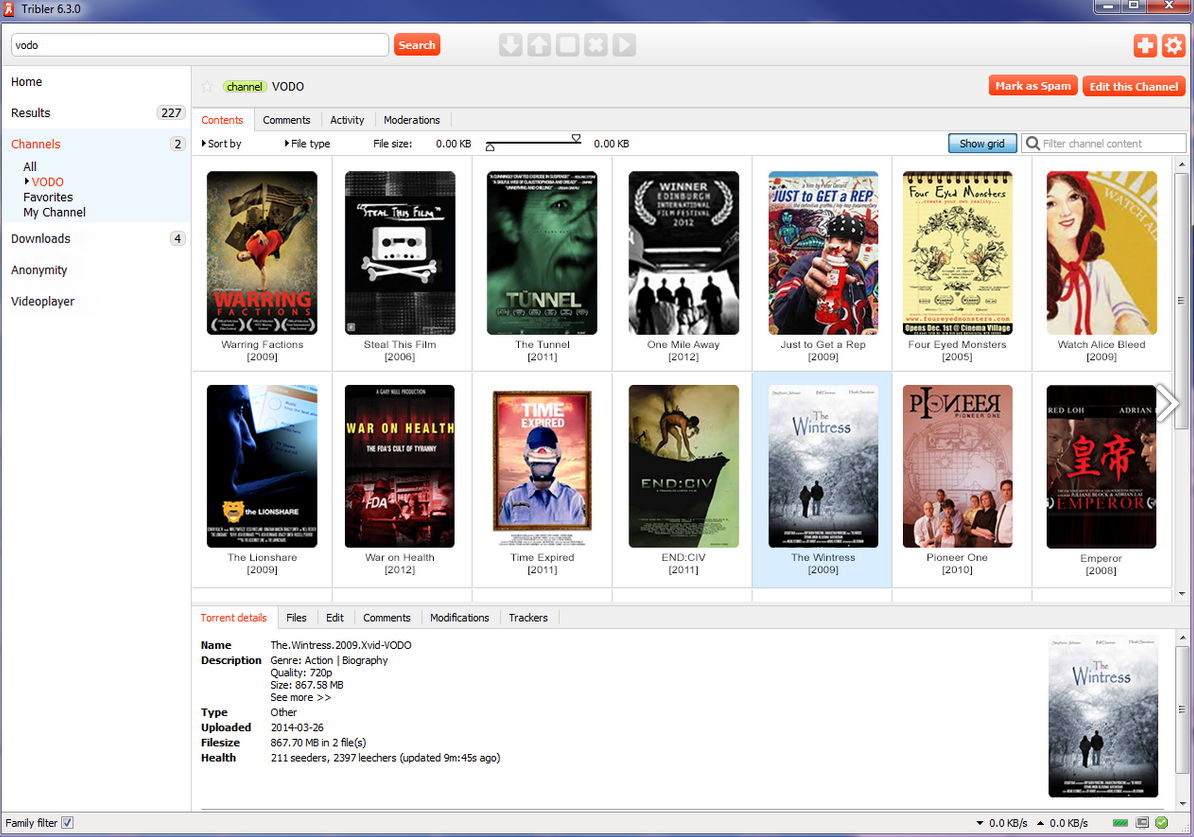Screen dimensions: 1194x837
Task: Click See more >> in description
Action: tap(300, 698)
